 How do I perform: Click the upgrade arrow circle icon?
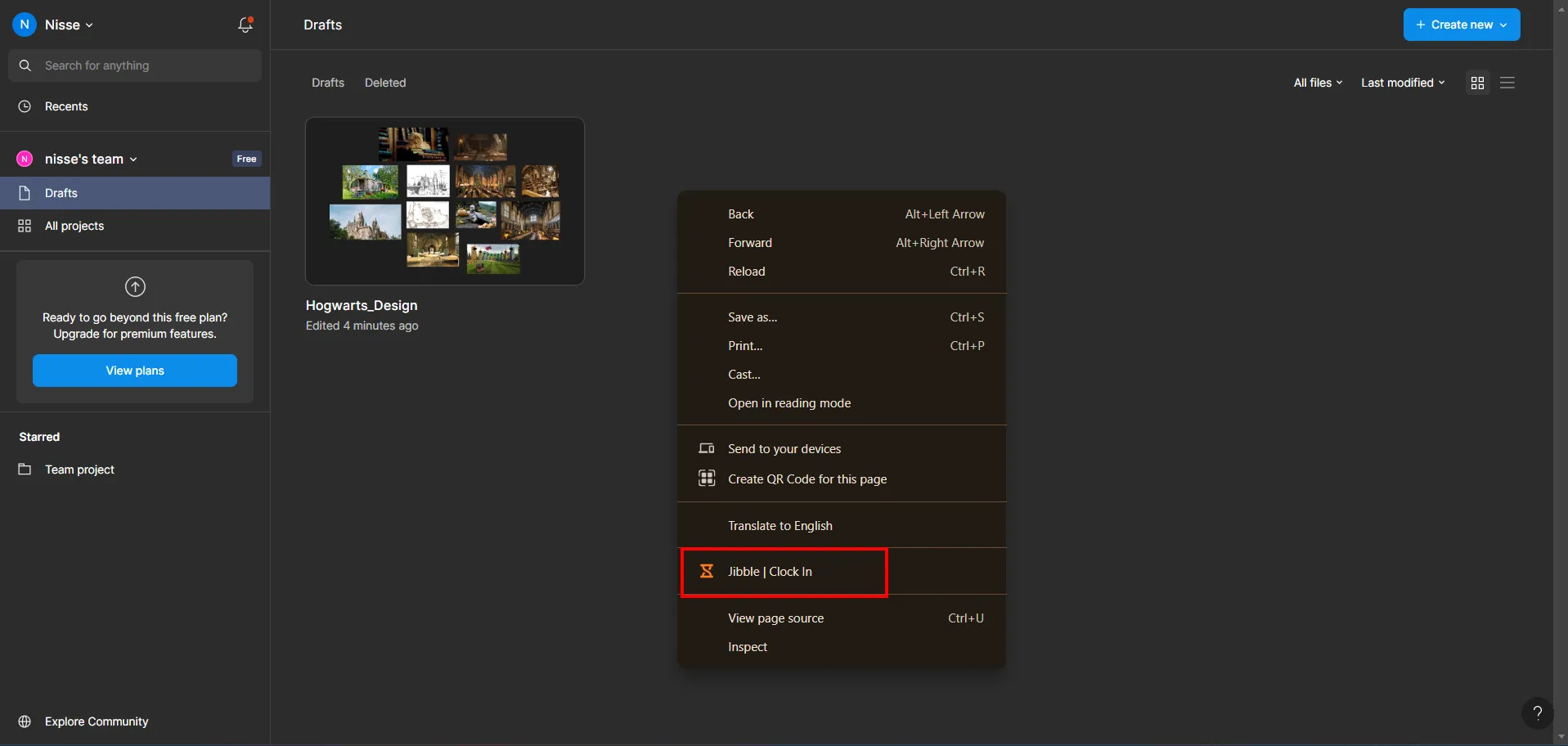[x=135, y=286]
